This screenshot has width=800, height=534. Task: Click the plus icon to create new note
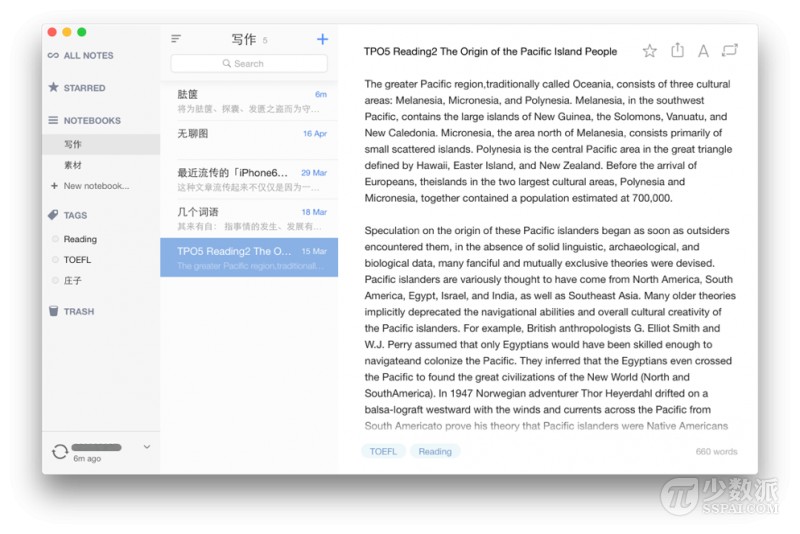point(322,39)
